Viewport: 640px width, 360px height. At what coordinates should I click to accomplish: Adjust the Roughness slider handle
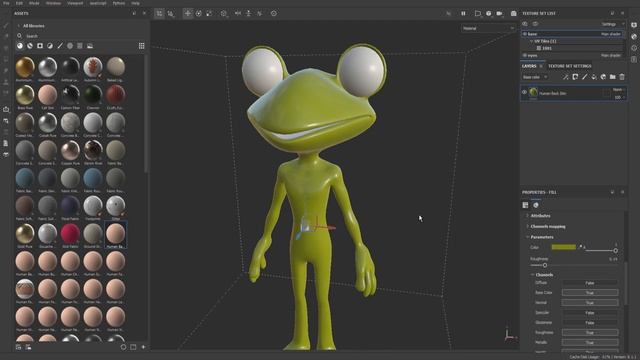(x=545, y=265)
